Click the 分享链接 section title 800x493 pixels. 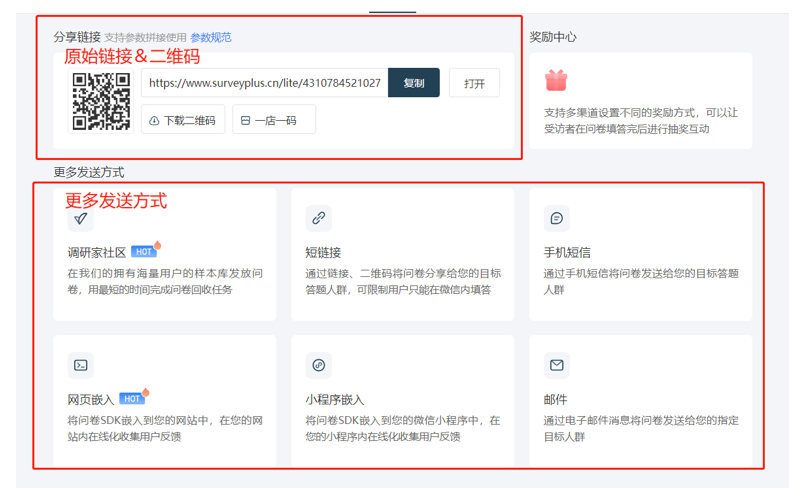click(77, 37)
